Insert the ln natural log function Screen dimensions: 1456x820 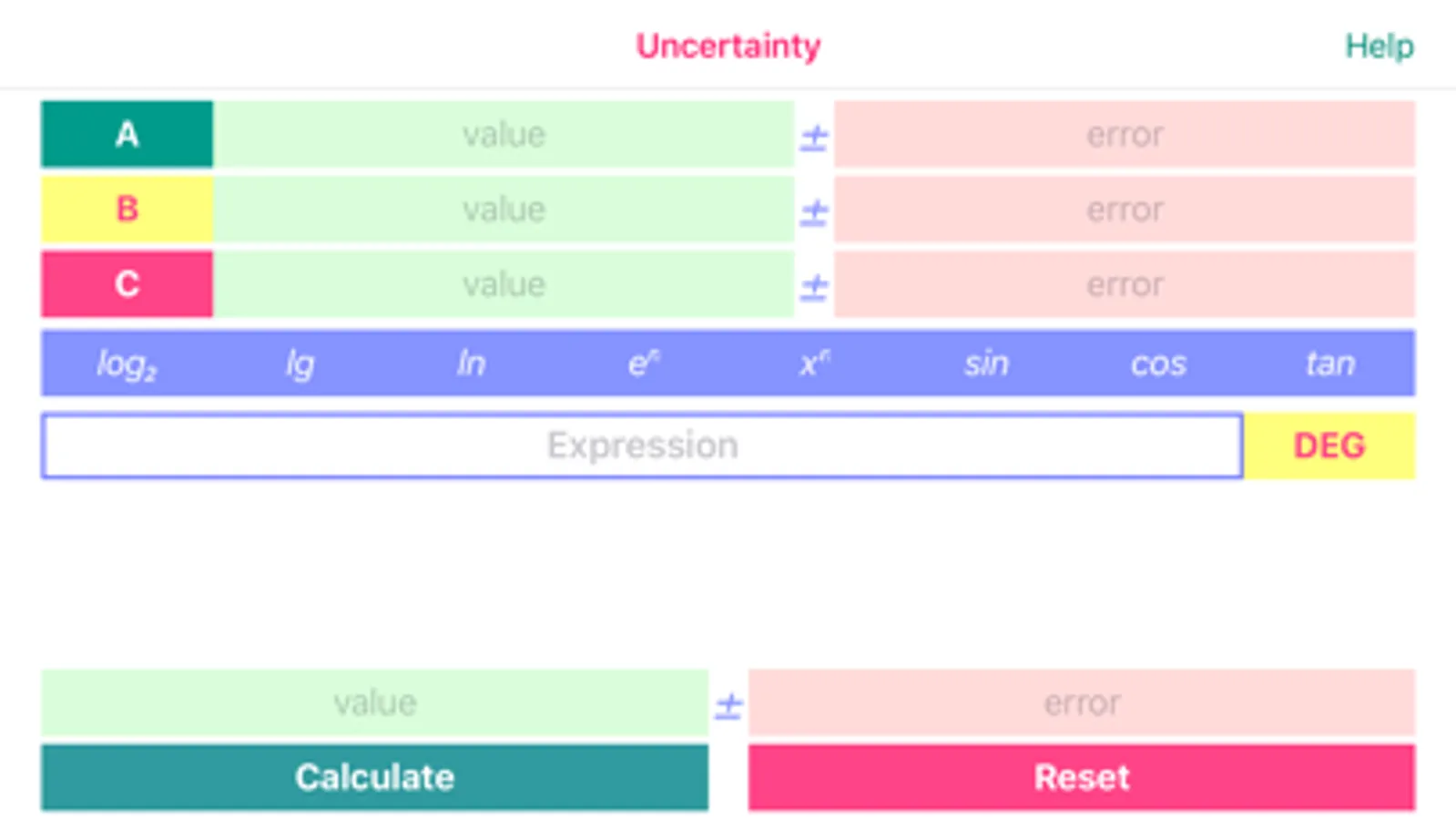pos(471,364)
